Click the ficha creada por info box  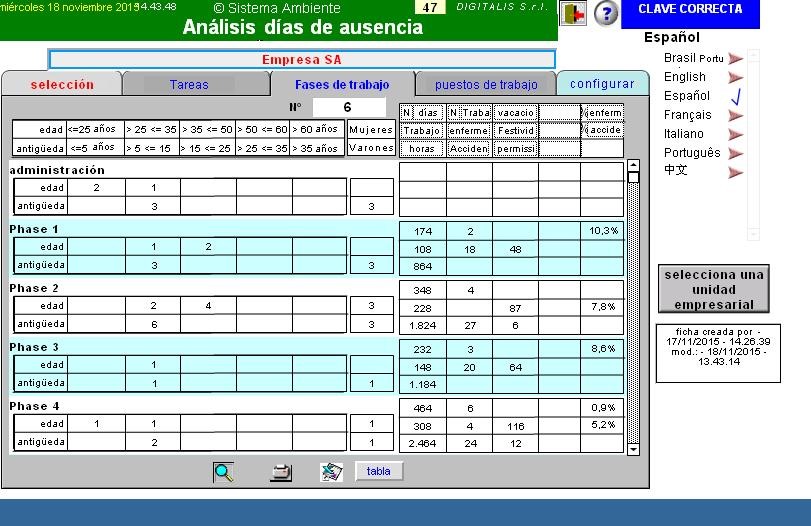click(x=718, y=353)
